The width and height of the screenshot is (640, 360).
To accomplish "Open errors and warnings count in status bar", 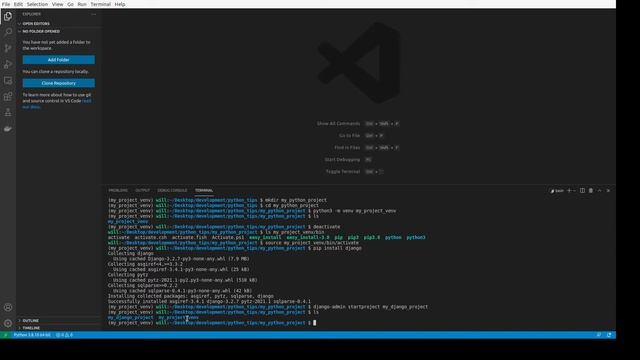I will (x=64, y=335).
